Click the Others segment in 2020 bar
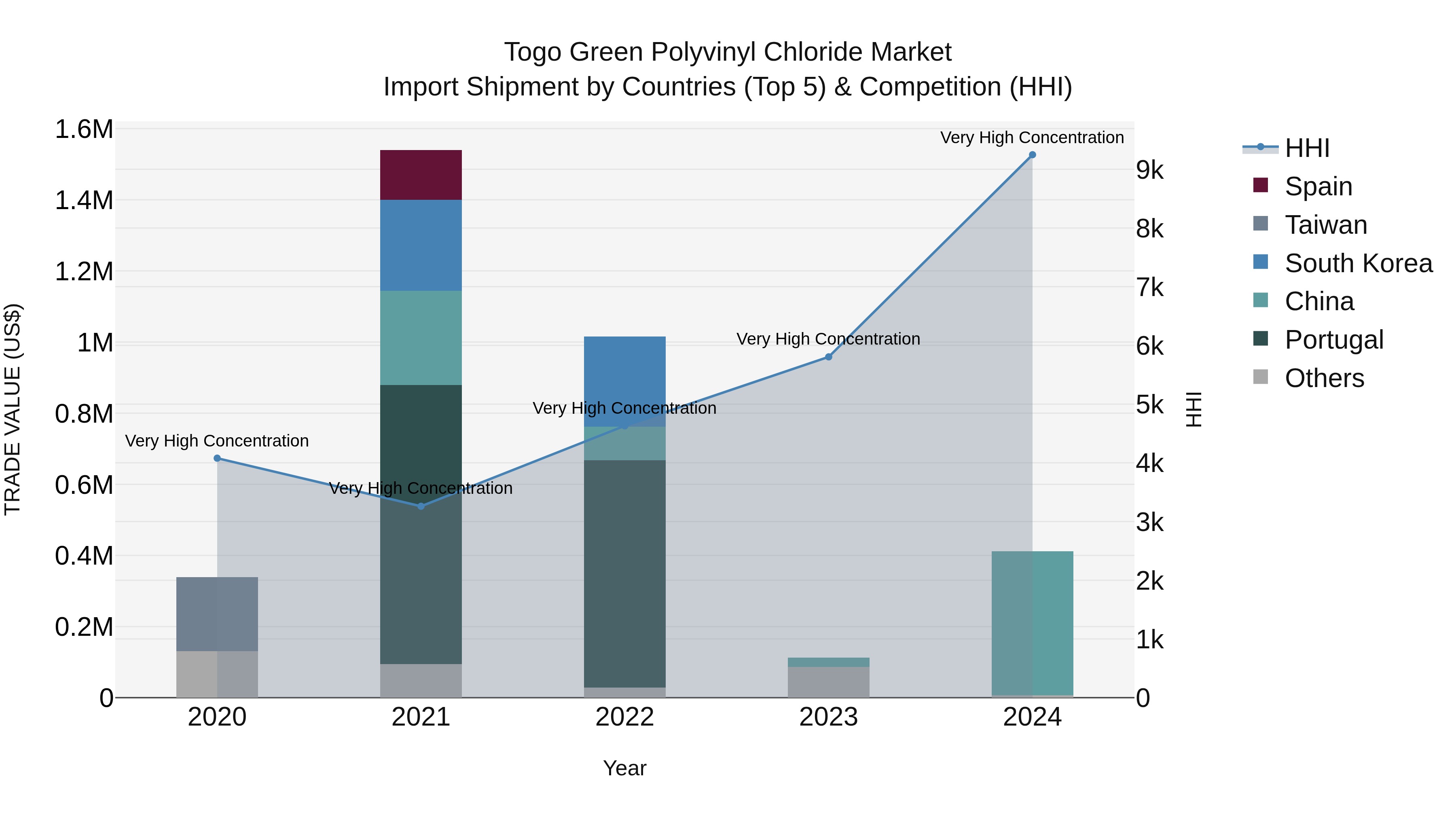The width and height of the screenshot is (1456, 819). pyautogui.click(x=217, y=674)
